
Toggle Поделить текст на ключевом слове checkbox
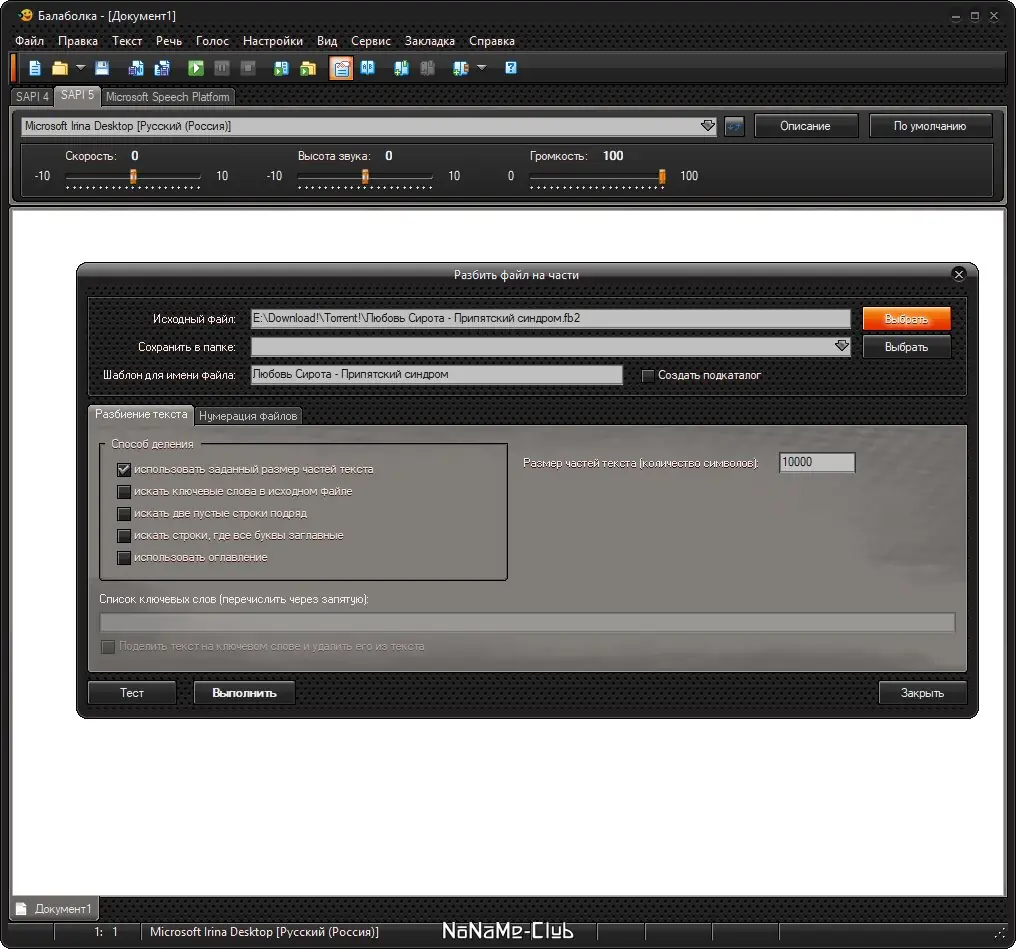point(108,646)
